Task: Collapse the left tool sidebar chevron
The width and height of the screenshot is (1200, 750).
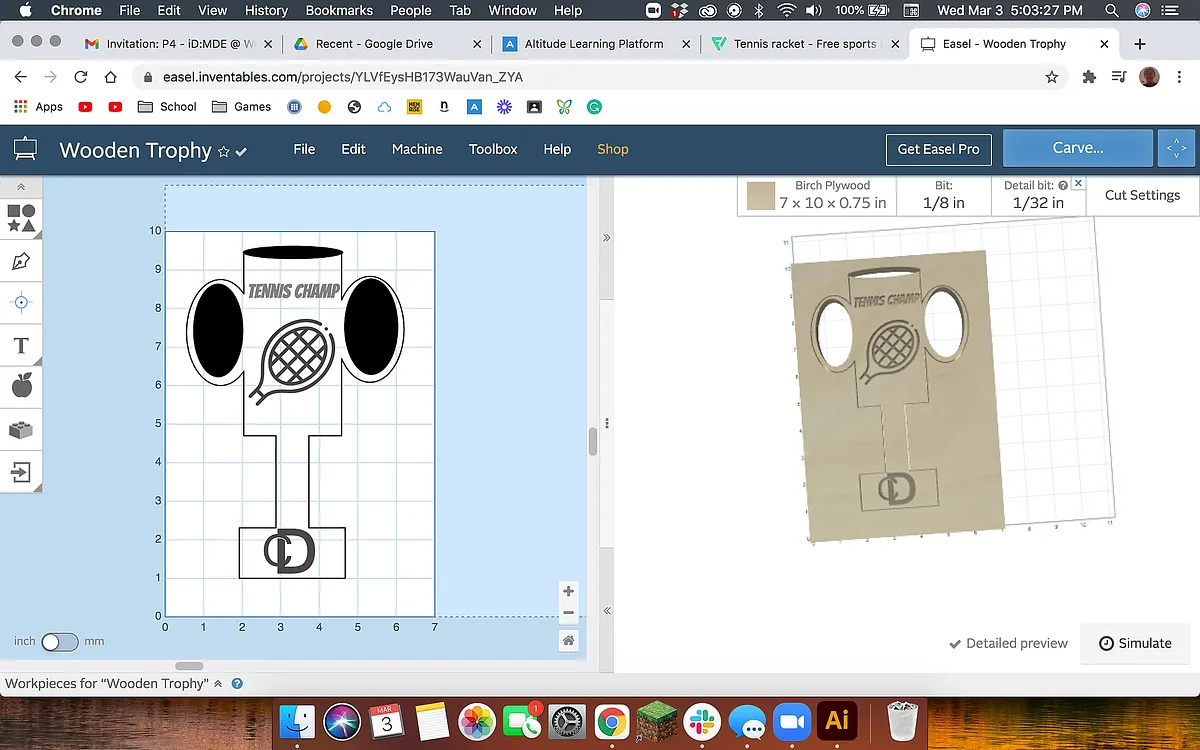Action: [21, 187]
